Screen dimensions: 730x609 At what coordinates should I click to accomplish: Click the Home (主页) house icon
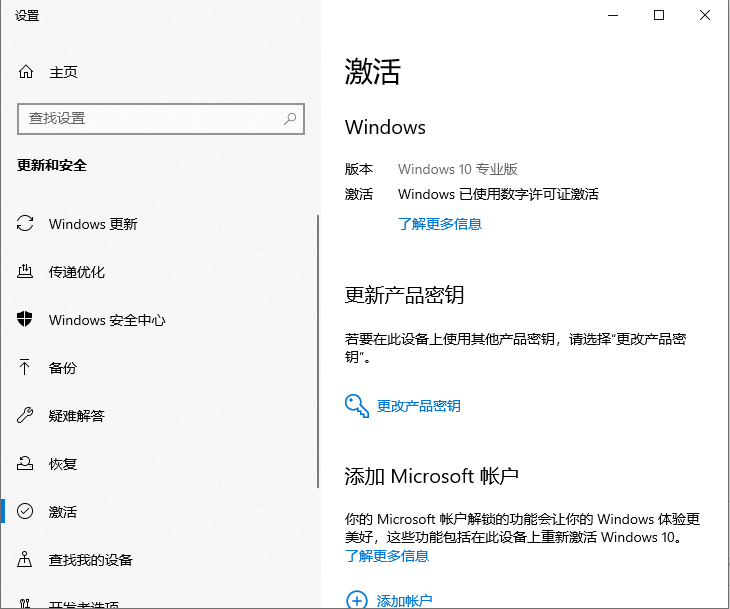(x=26, y=72)
